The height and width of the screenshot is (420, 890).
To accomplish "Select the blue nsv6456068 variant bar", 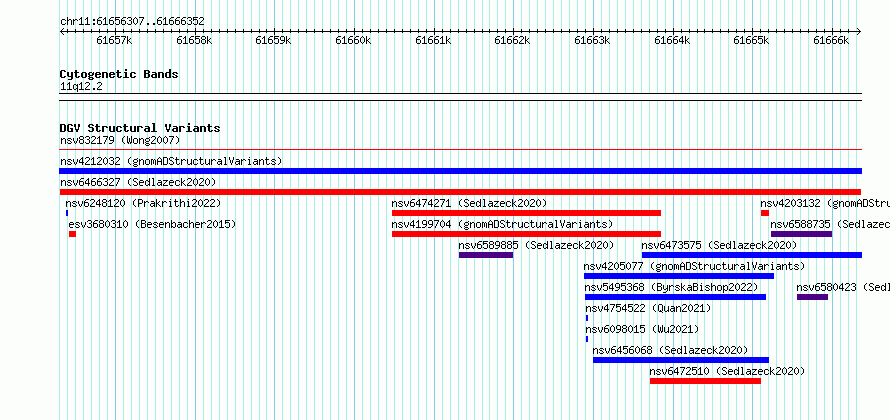I will click(681, 360).
